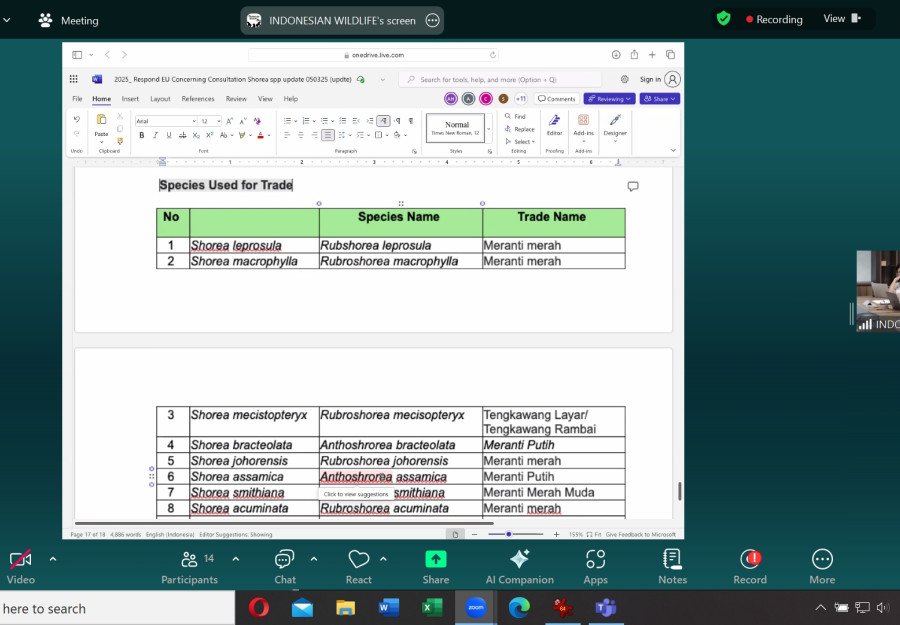
Task: Toggle Zoom video on
Action: pyautogui.click(x=20, y=559)
